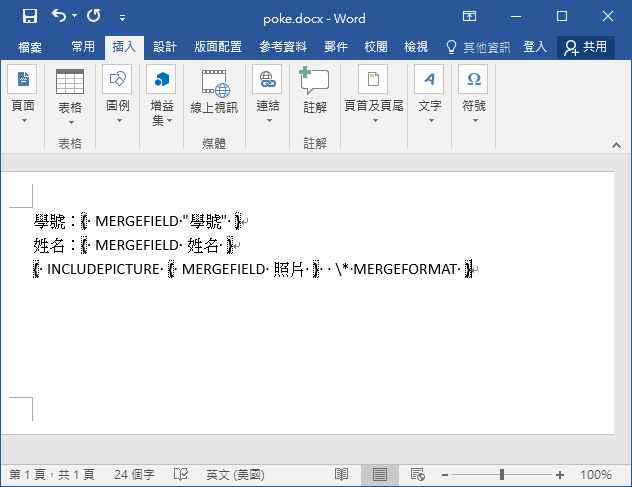Open the undo history dropdown arrow
632x487 pixels.
75,16
